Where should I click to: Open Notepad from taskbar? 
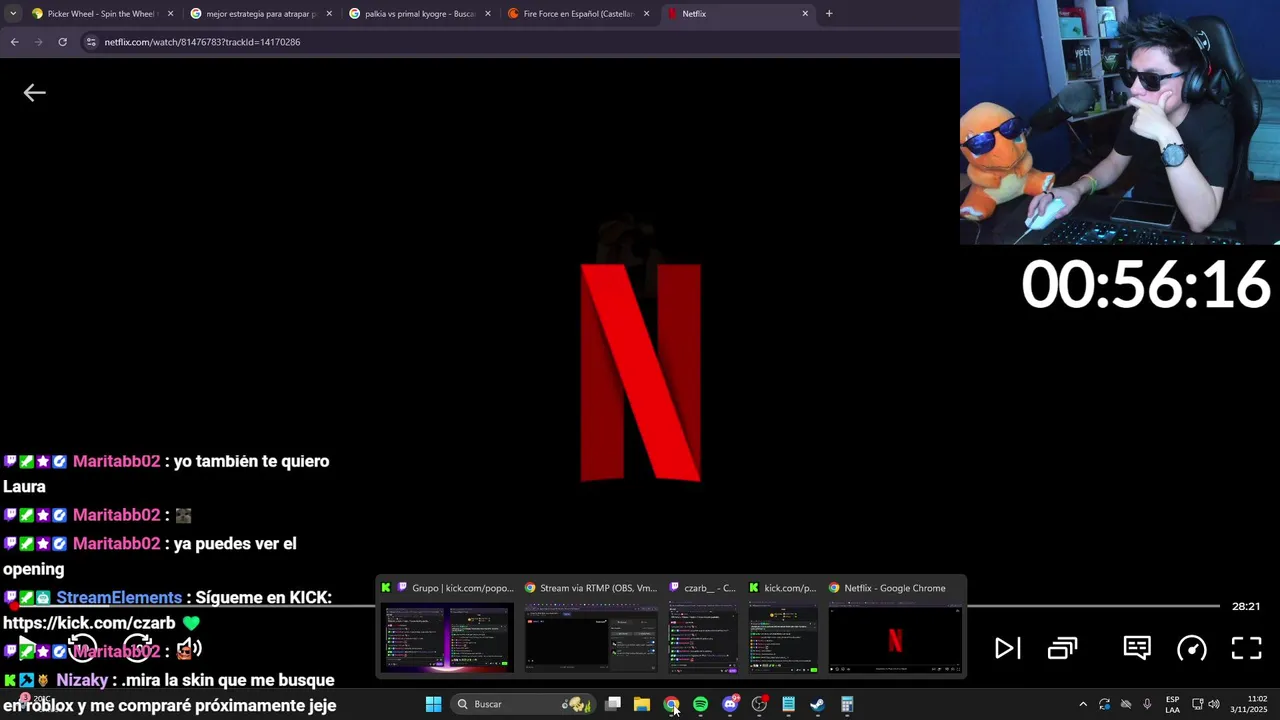pyautogui.click(x=788, y=704)
